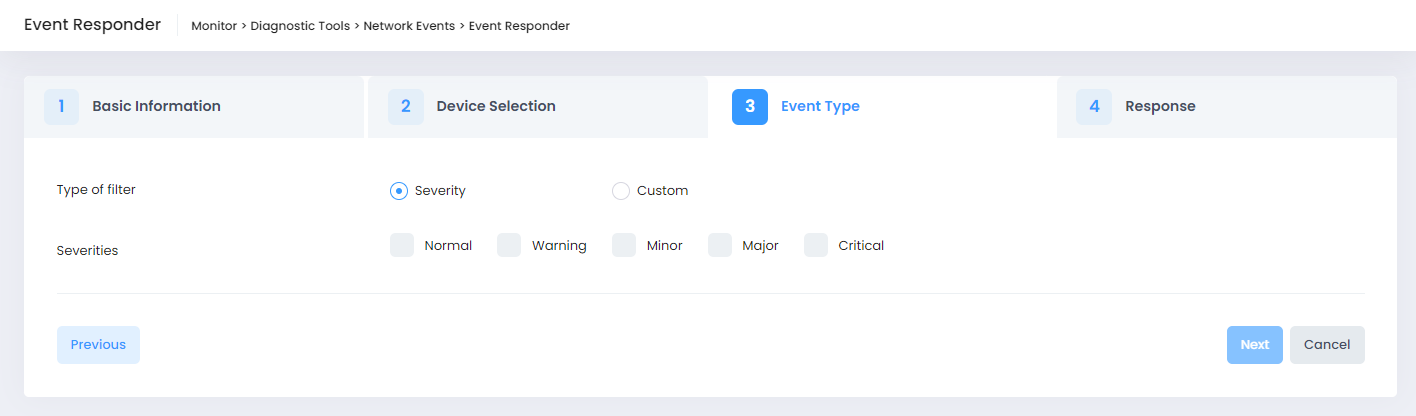Switch to the Device Selection tab

coord(495,107)
